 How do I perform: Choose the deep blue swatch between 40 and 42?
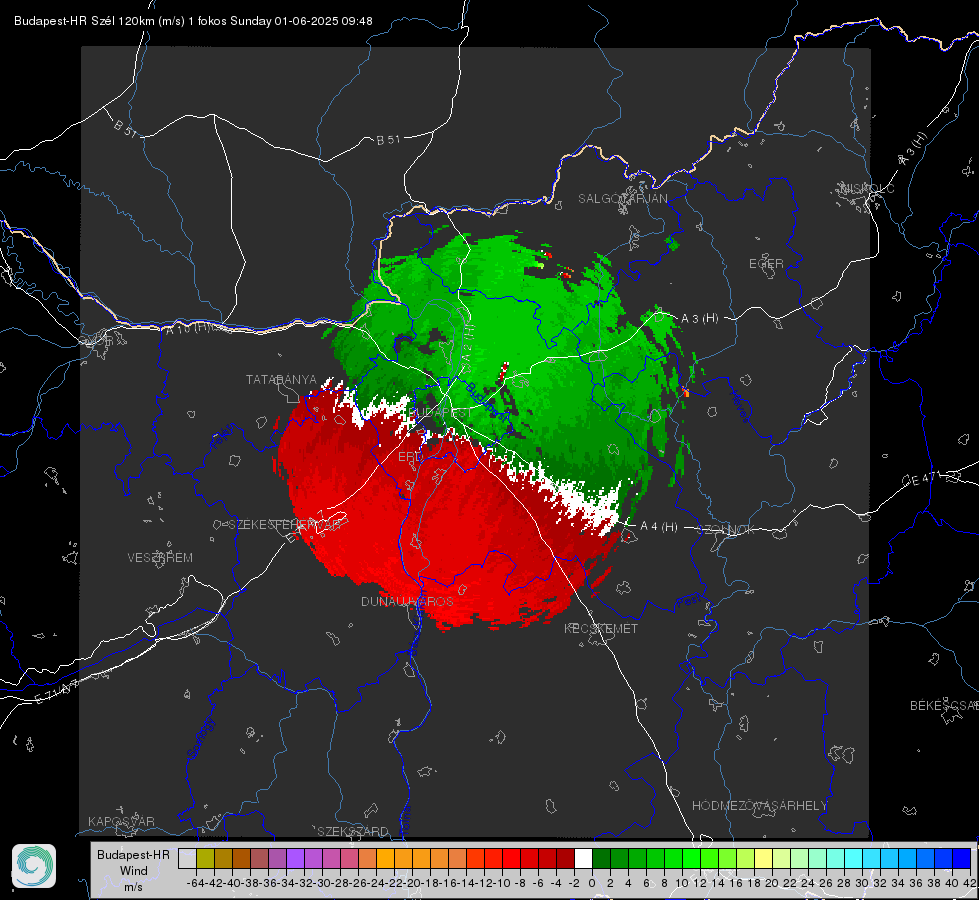click(x=962, y=858)
